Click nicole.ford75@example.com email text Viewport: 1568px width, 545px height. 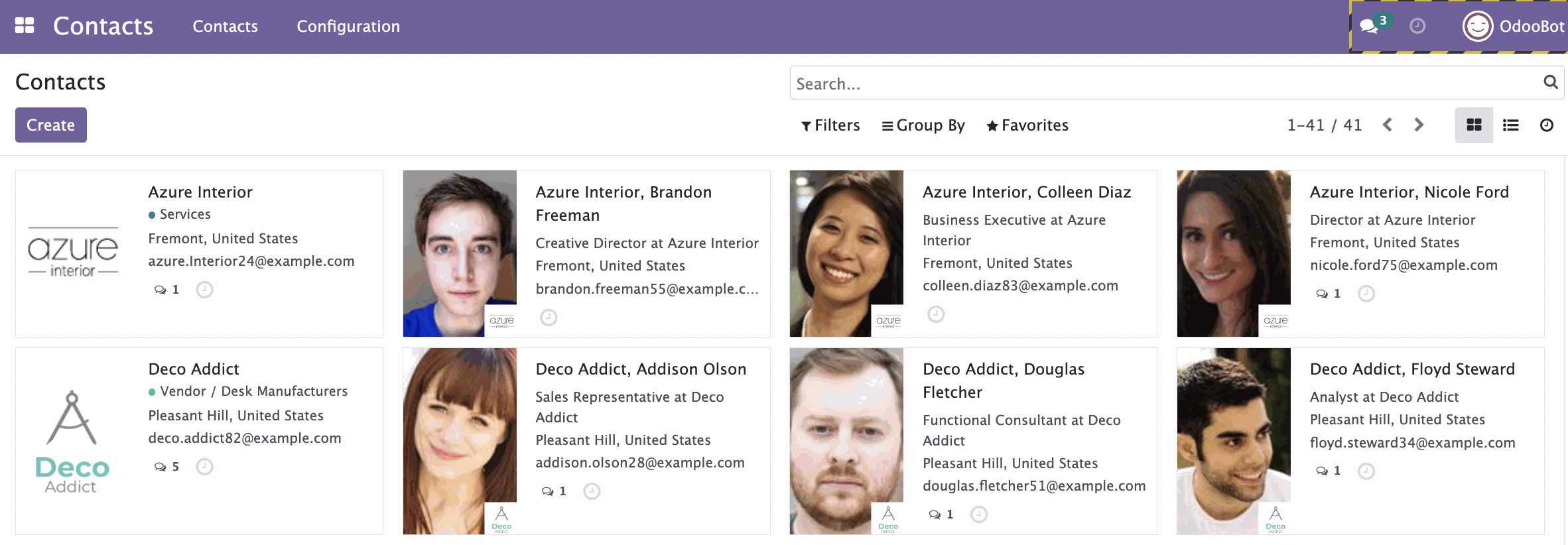pos(1404,265)
